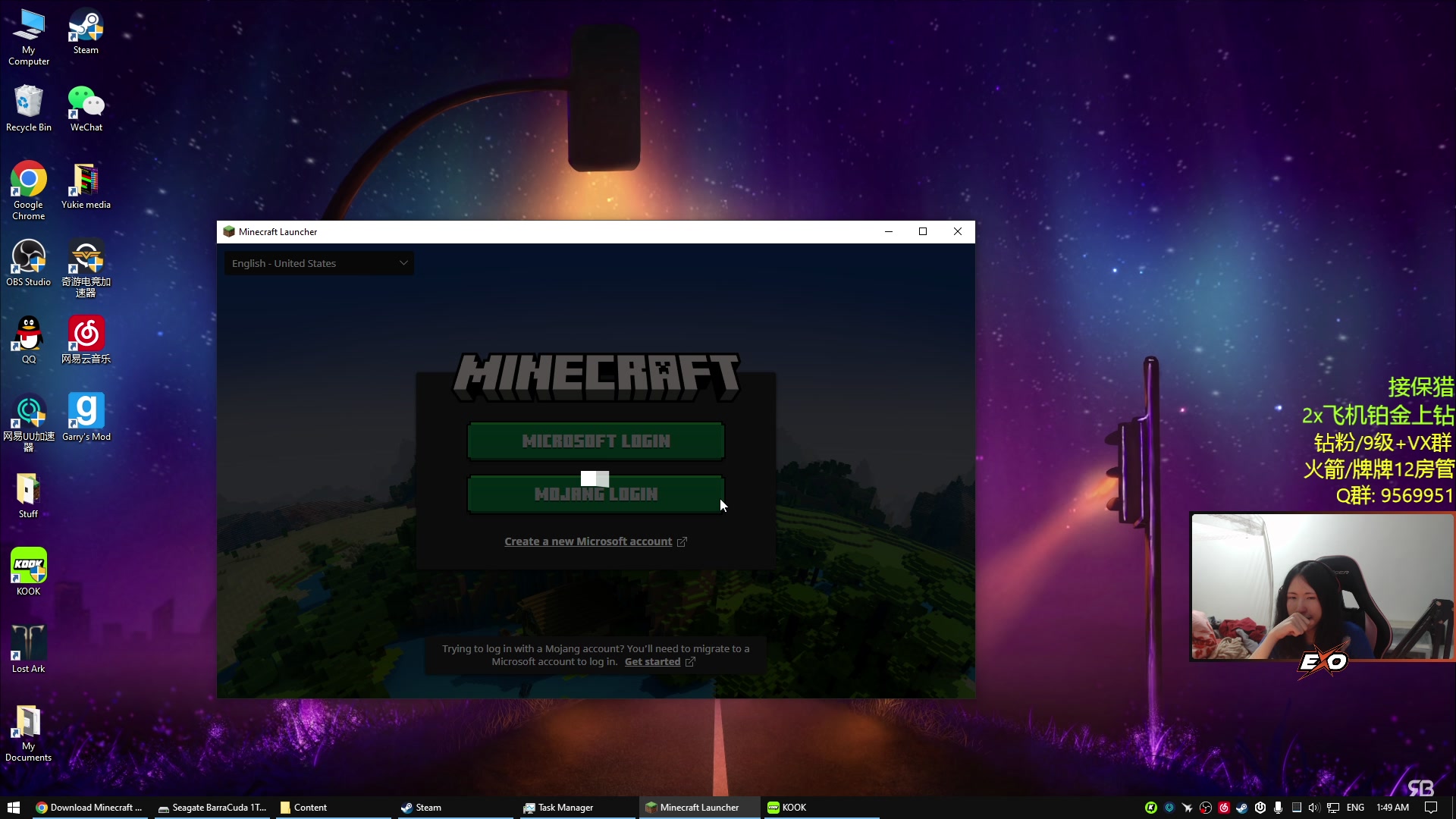The height and width of the screenshot is (819, 1456).
Task: Open the Steam desktop icon
Action: pos(86,30)
